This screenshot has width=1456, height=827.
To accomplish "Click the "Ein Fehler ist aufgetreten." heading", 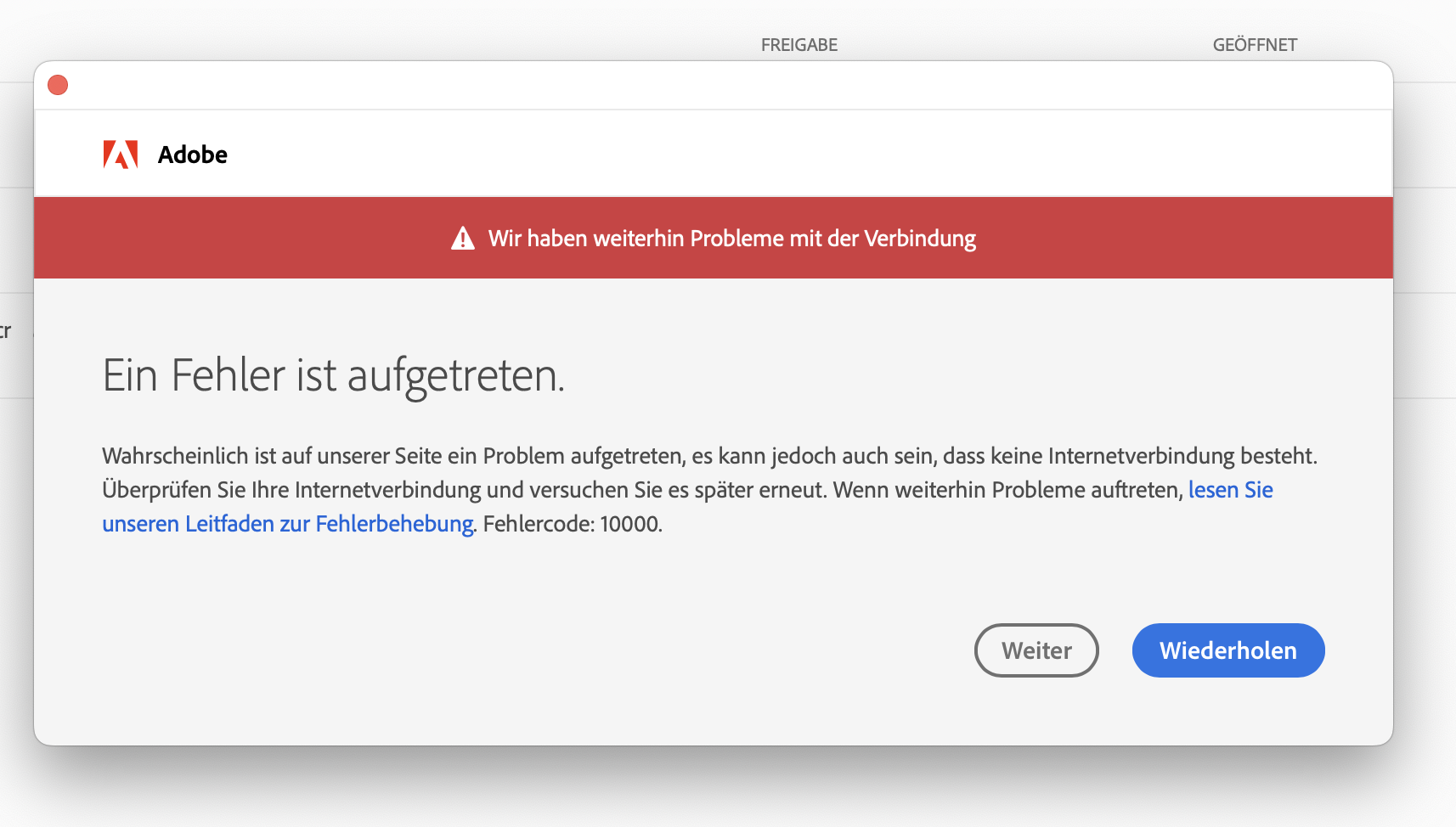I will pyautogui.click(x=333, y=375).
